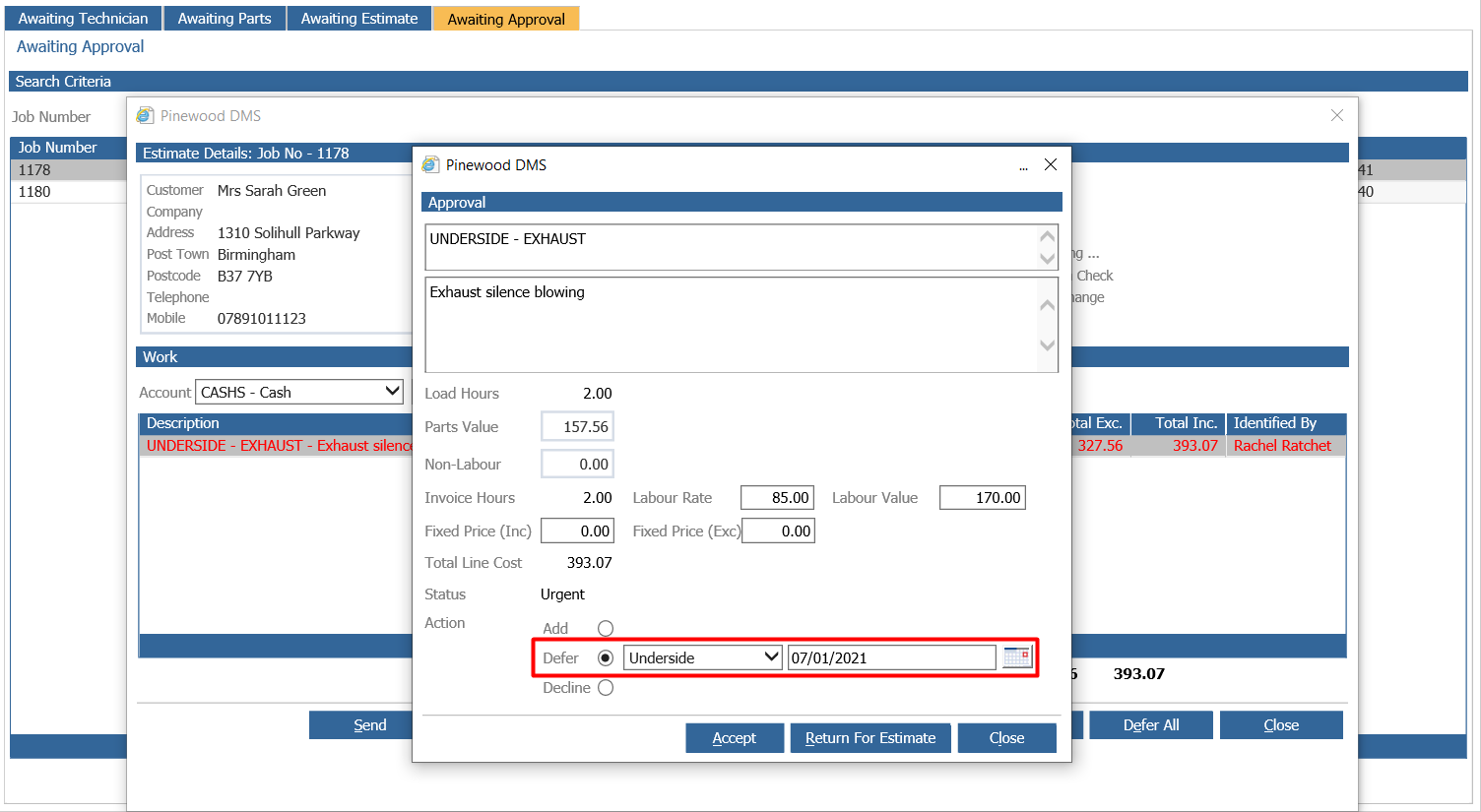Click the ellipsis icon in Approval dialog title
1481x812 pixels.
point(1023,167)
